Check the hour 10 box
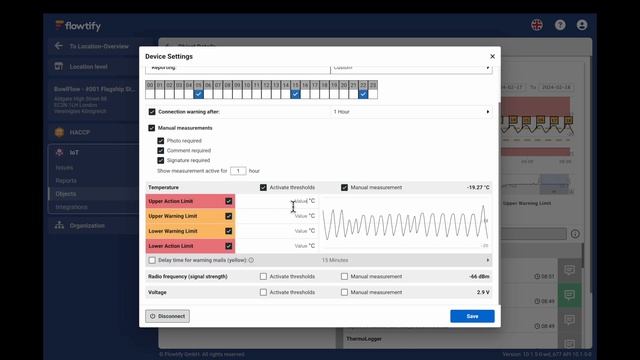Image resolution: width=640 pixels, height=360 pixels. [247, 94]
